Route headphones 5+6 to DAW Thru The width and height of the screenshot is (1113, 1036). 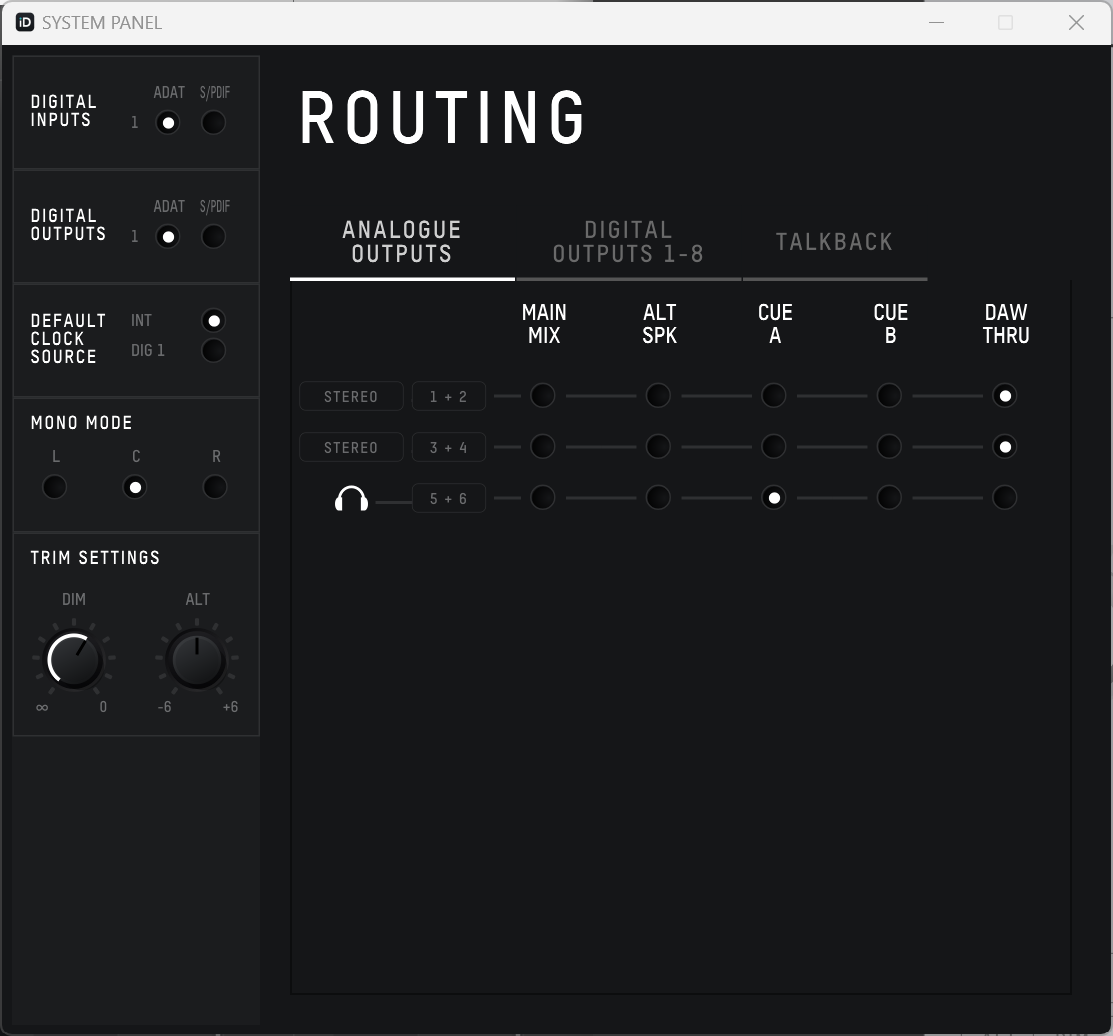[1005, 498]
